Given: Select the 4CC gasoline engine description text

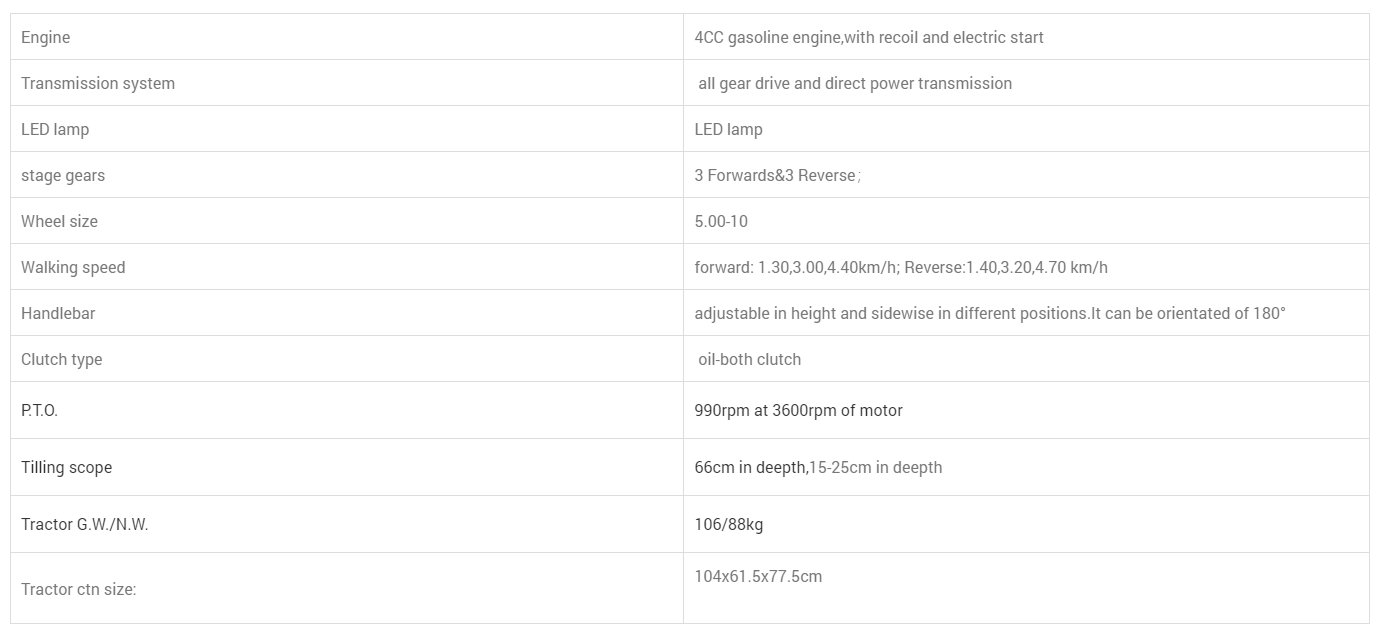Looking at the screenshot, I should tap(868, 38).
